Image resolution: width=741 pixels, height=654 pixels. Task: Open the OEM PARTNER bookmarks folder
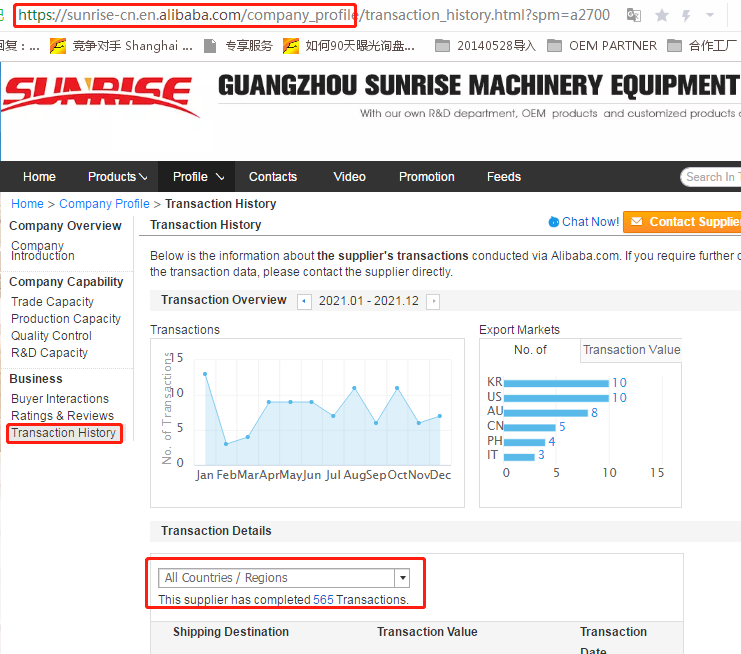click(602, 46)
